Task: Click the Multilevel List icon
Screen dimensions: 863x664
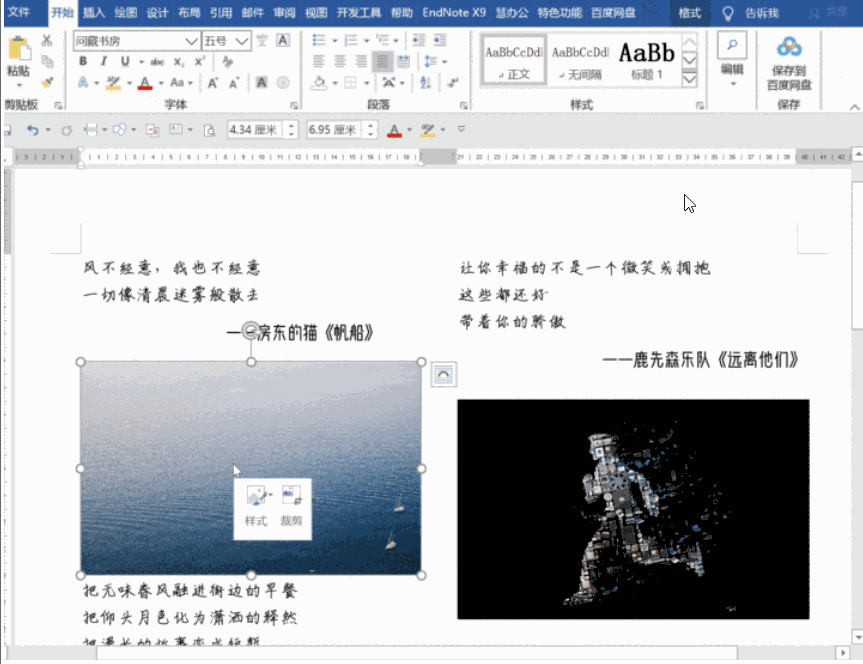Action: point(382,40)
